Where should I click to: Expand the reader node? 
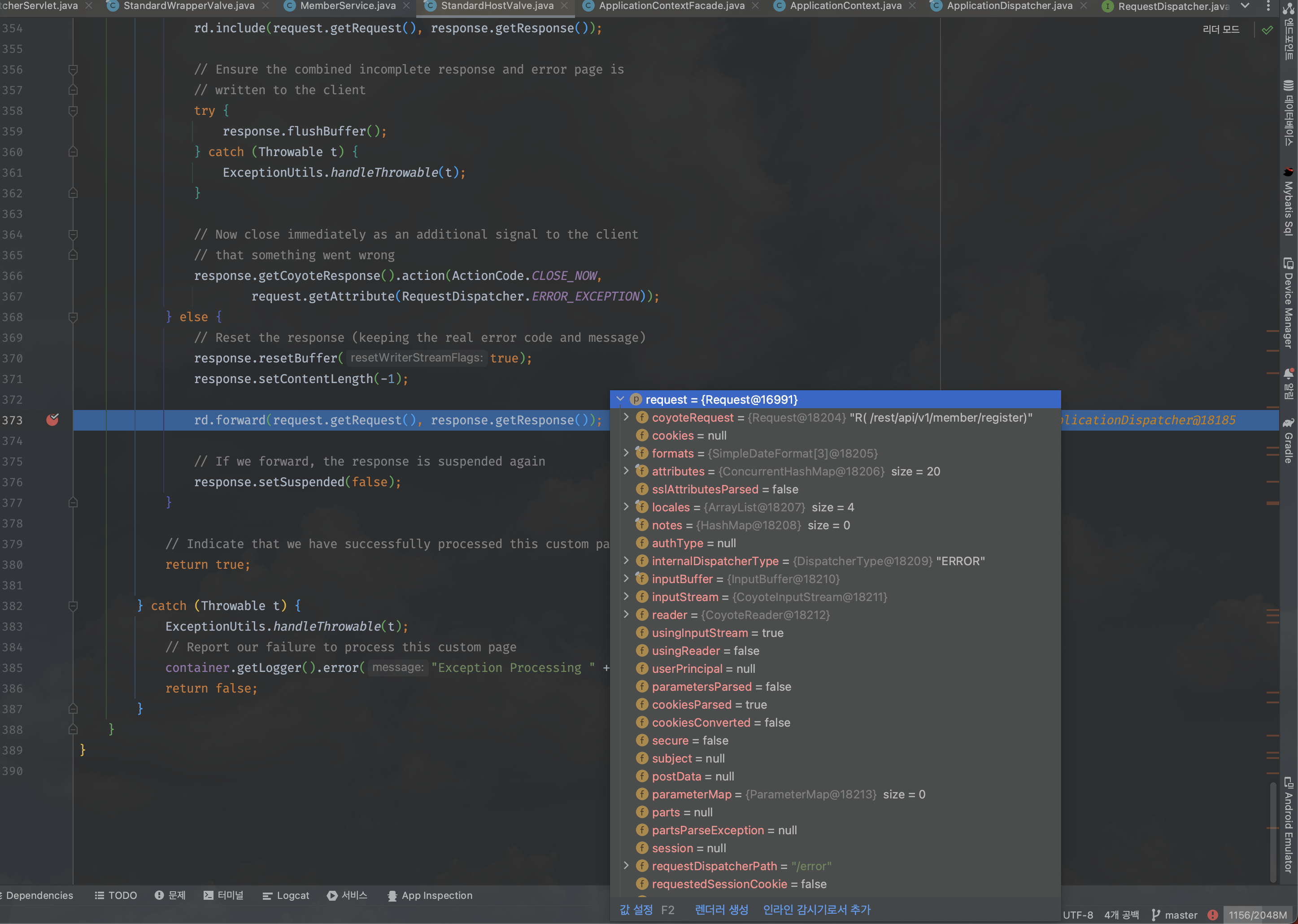click(626, 615)
